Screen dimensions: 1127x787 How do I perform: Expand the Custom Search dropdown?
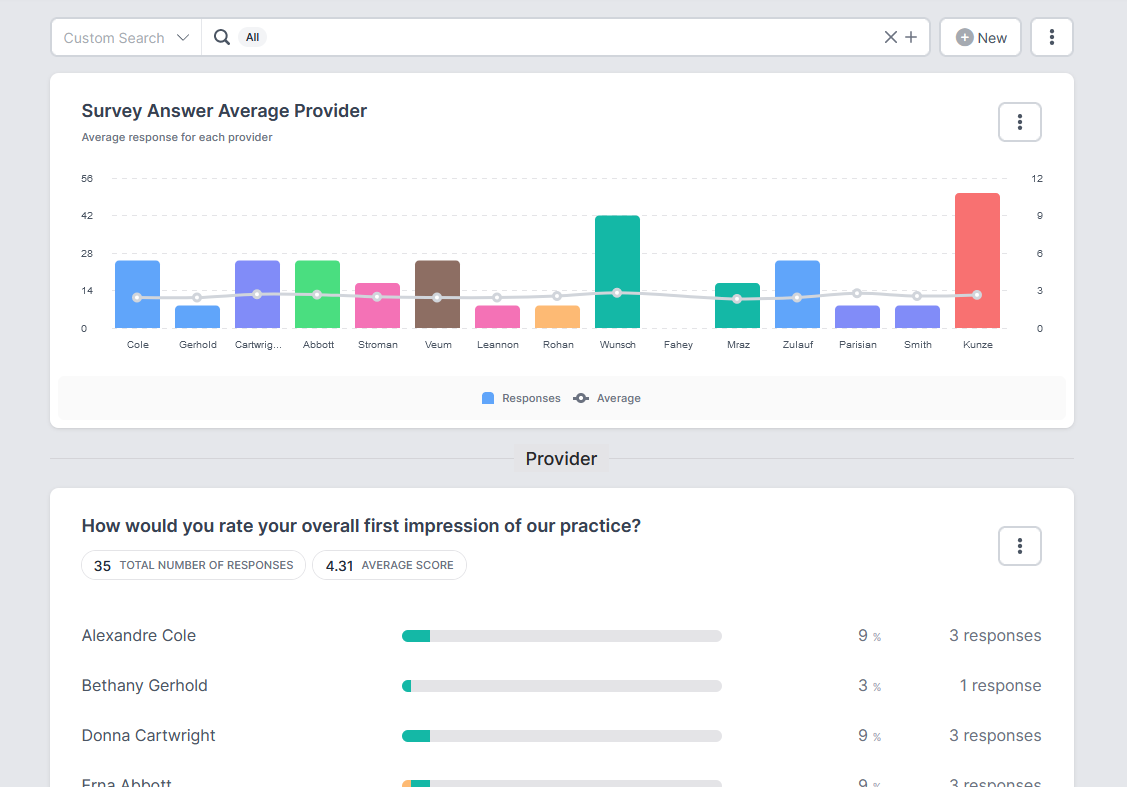[x=126, y=38]
